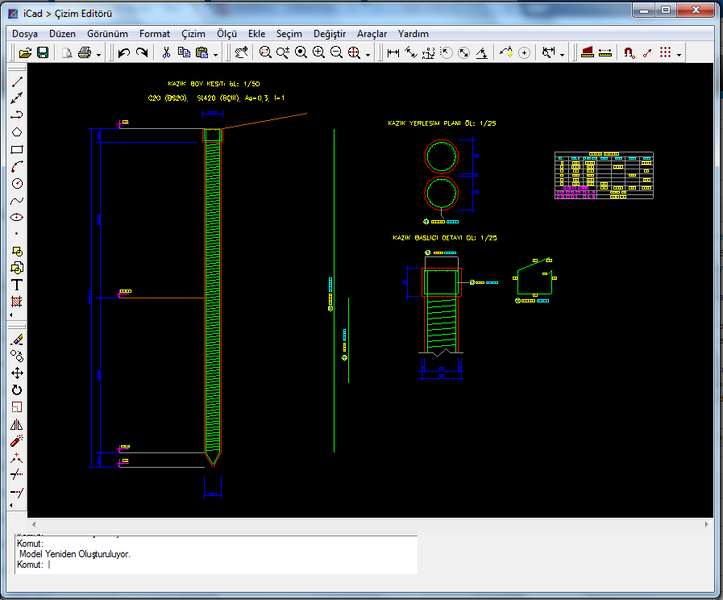Select the Line drawing tool
This screenshot has height=600, width=723.
[17, 82]
